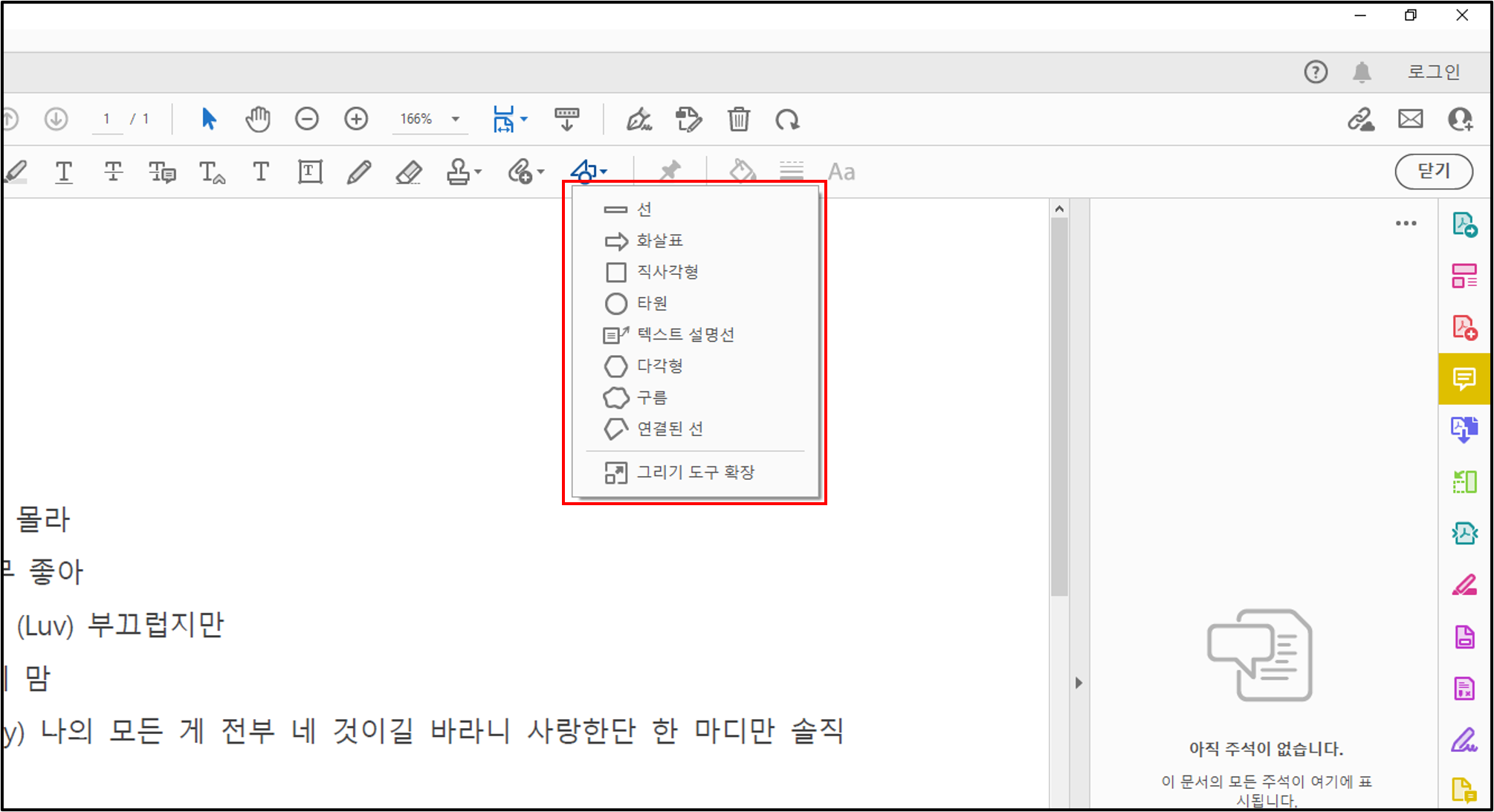The height and width of the screenshot is (812, 1494).
Task: Select the hand pan tool
Action: pyautogui.click(x=258, y=119)
